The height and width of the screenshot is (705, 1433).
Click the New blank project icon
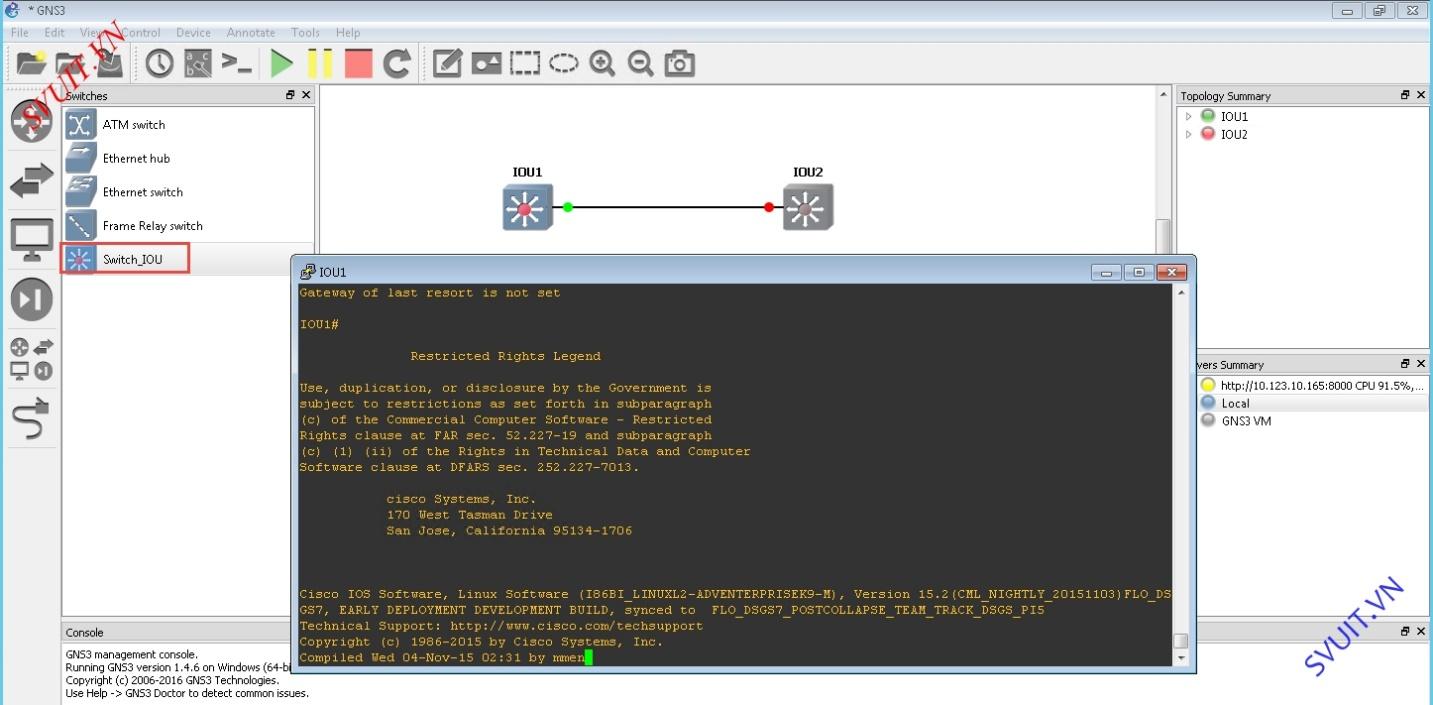pos(31,64)
